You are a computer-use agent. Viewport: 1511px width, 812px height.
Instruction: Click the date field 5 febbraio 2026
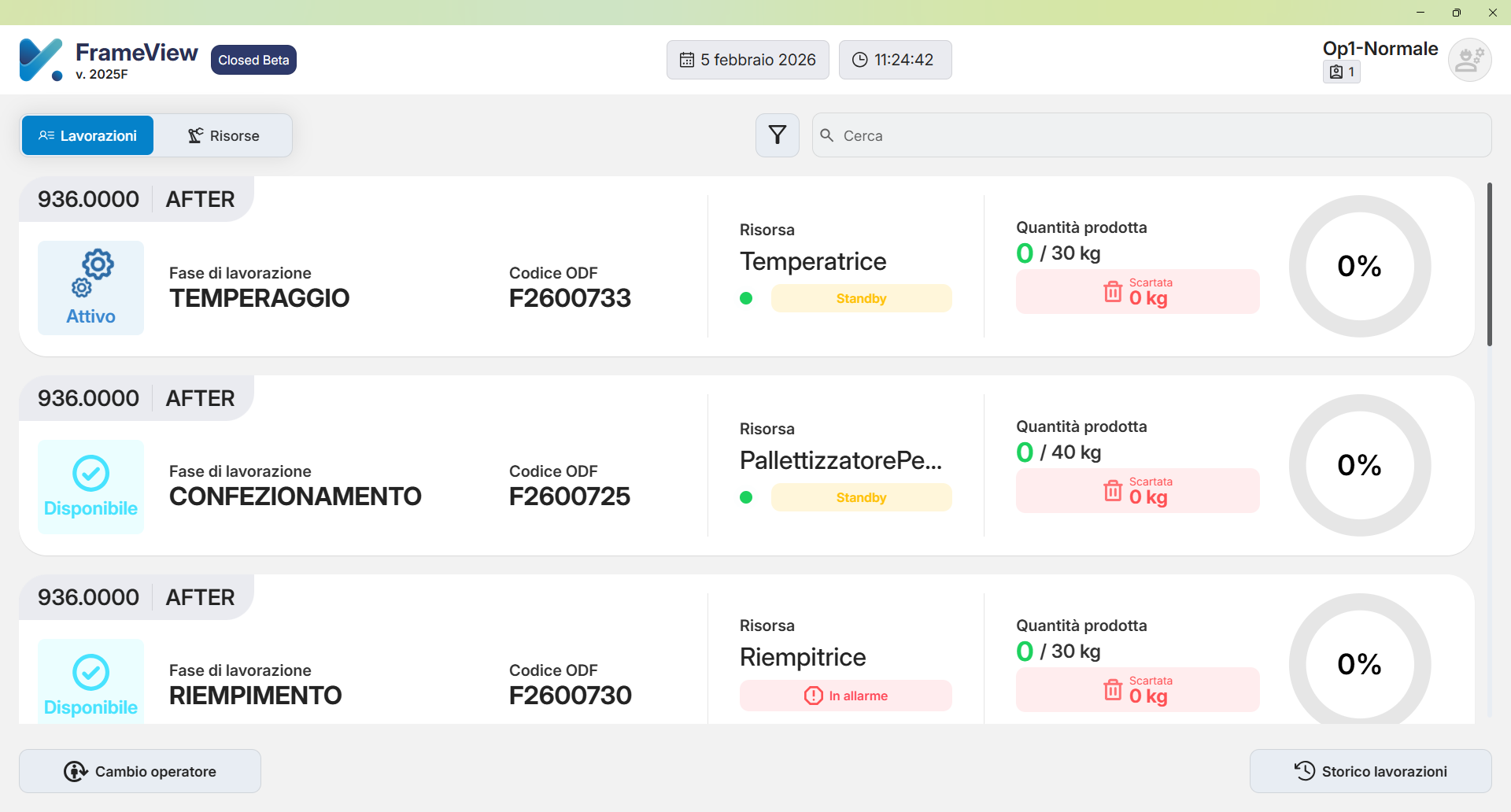click(748, 60)
